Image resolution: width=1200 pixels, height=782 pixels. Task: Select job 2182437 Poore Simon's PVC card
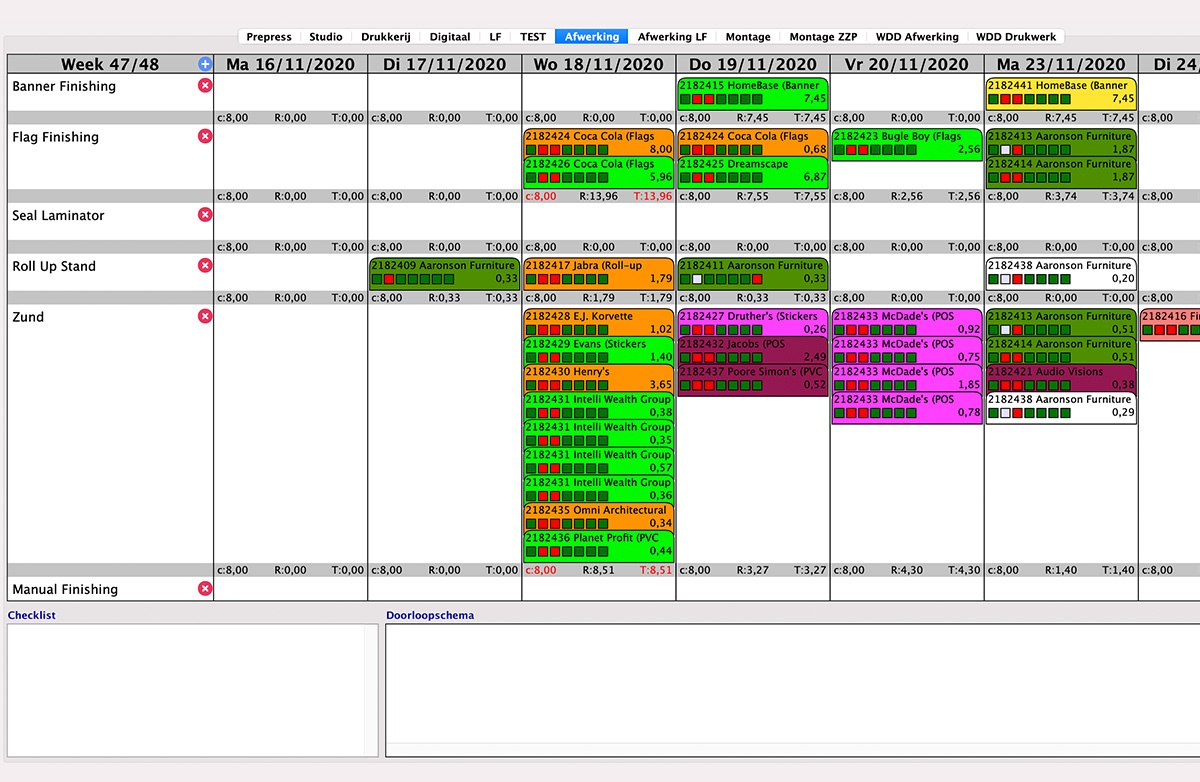point(753,379)
